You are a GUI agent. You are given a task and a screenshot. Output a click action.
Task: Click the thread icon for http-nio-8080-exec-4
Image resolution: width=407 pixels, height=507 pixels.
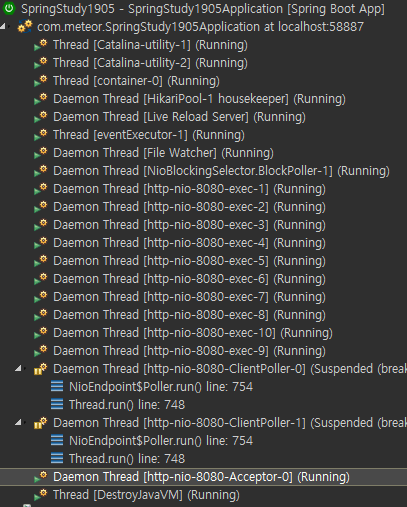pyautogui.click(x=41, y=243)
